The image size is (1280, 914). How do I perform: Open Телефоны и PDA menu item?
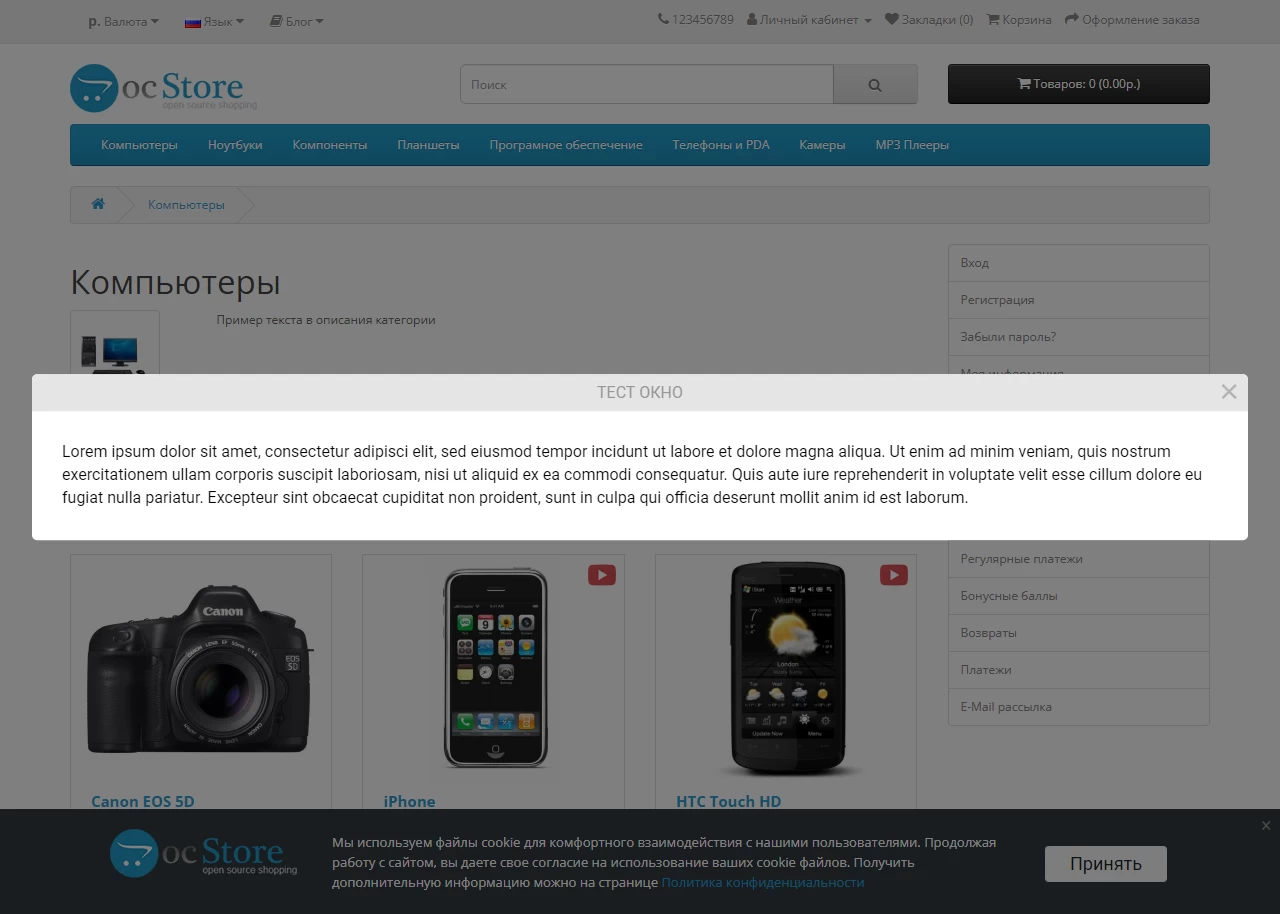[721, 145]
